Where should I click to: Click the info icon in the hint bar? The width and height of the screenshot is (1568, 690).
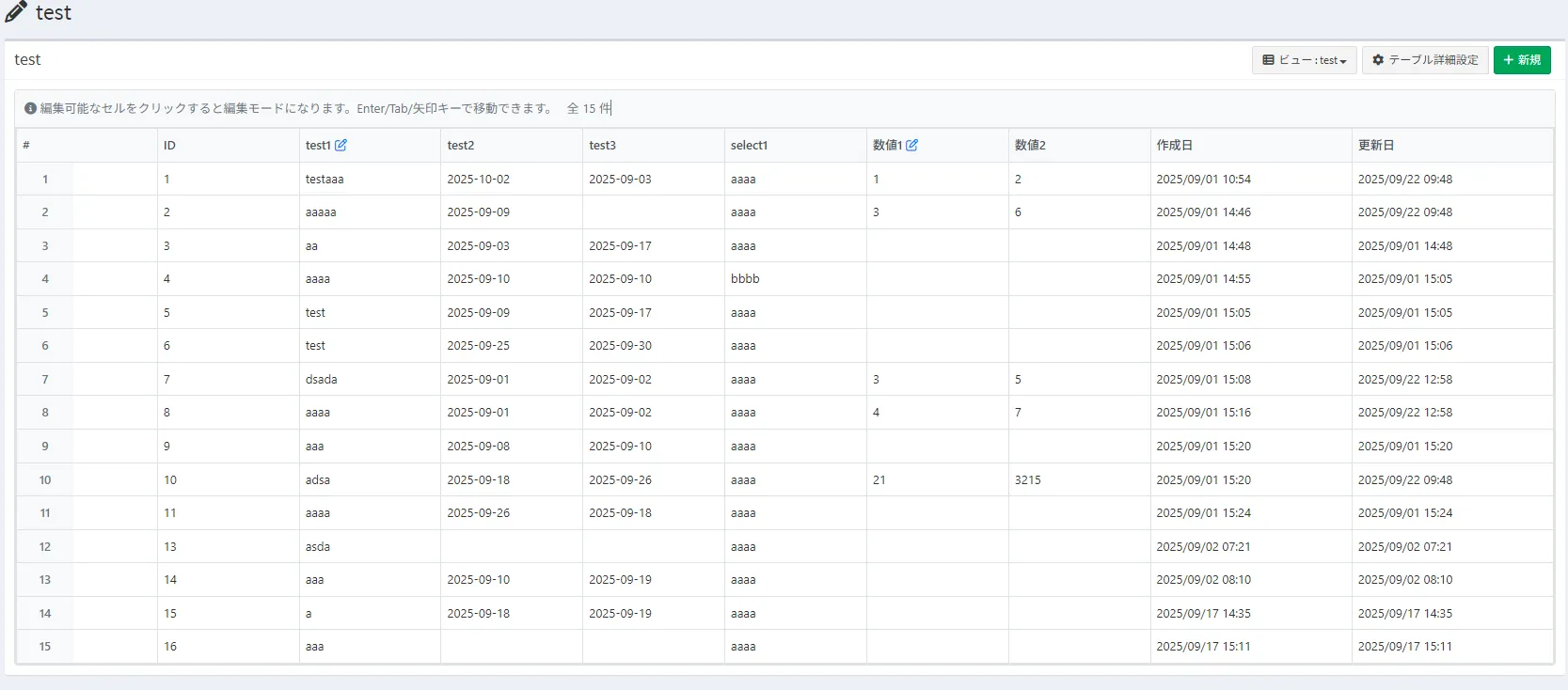tap(30, 109)
